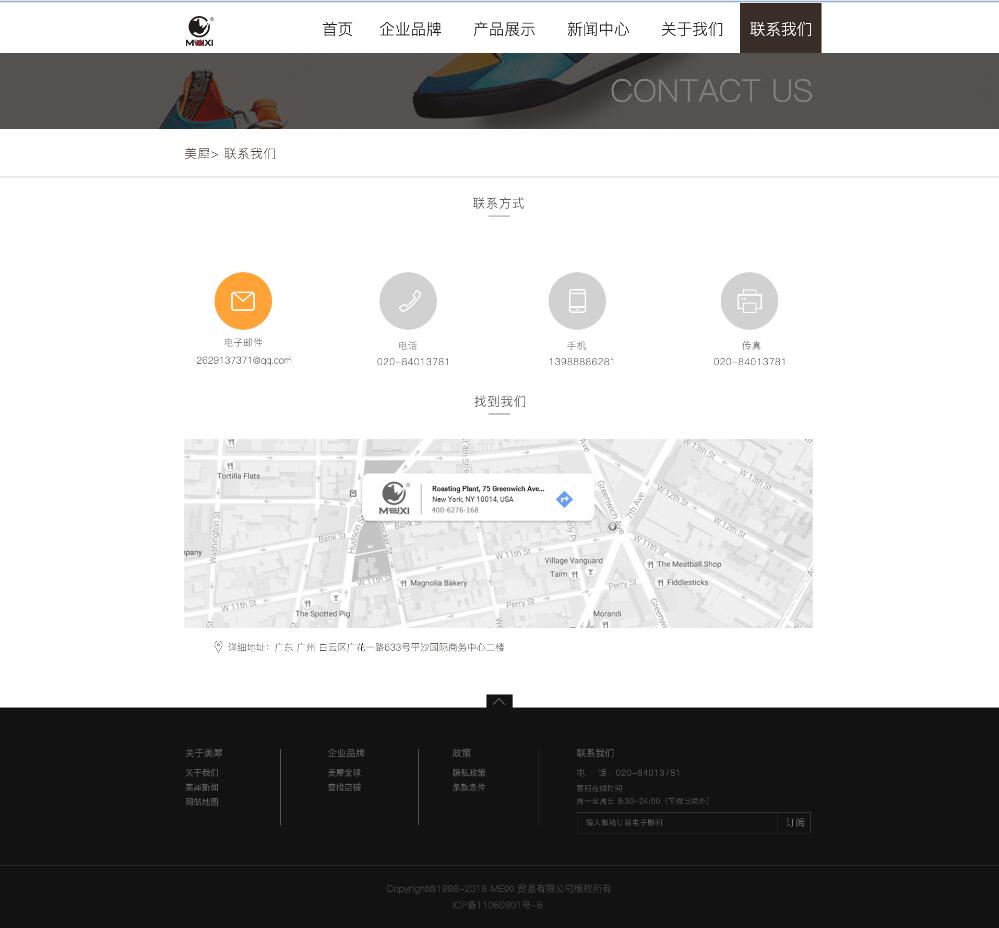The image size is (999, 928).
Task: Click the fax printer icon
Action: 749,301
